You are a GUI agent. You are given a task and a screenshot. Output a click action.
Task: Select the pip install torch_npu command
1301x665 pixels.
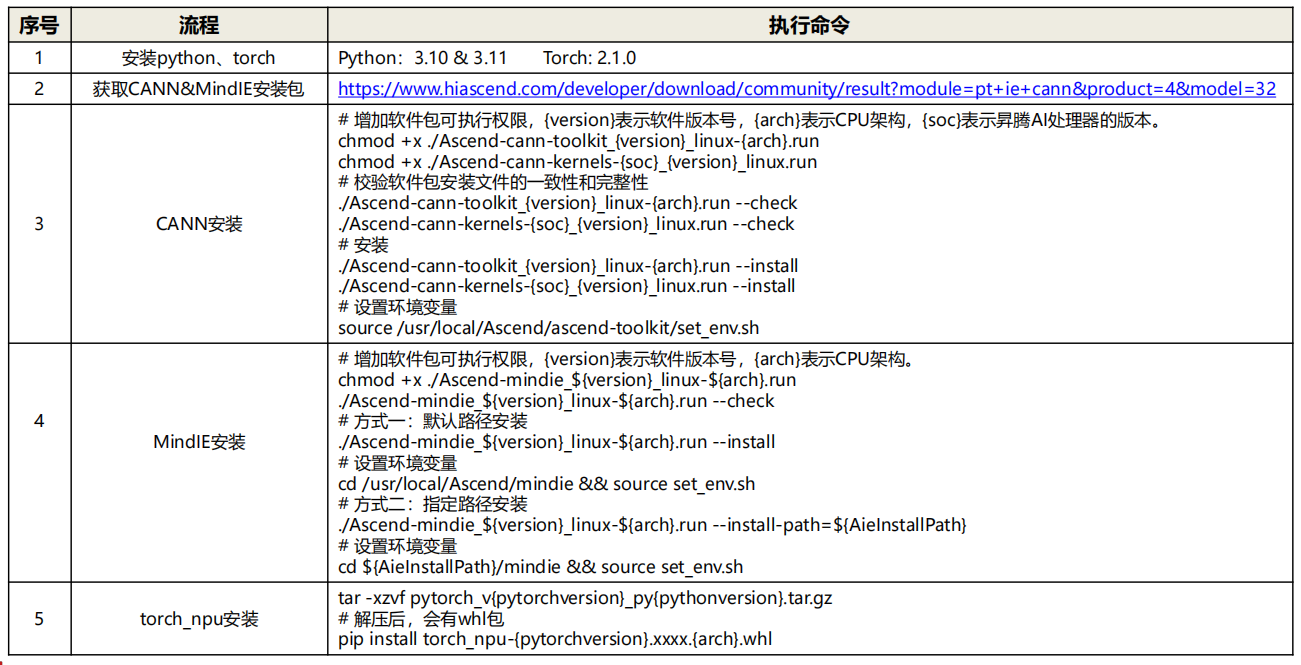[555, 639]
